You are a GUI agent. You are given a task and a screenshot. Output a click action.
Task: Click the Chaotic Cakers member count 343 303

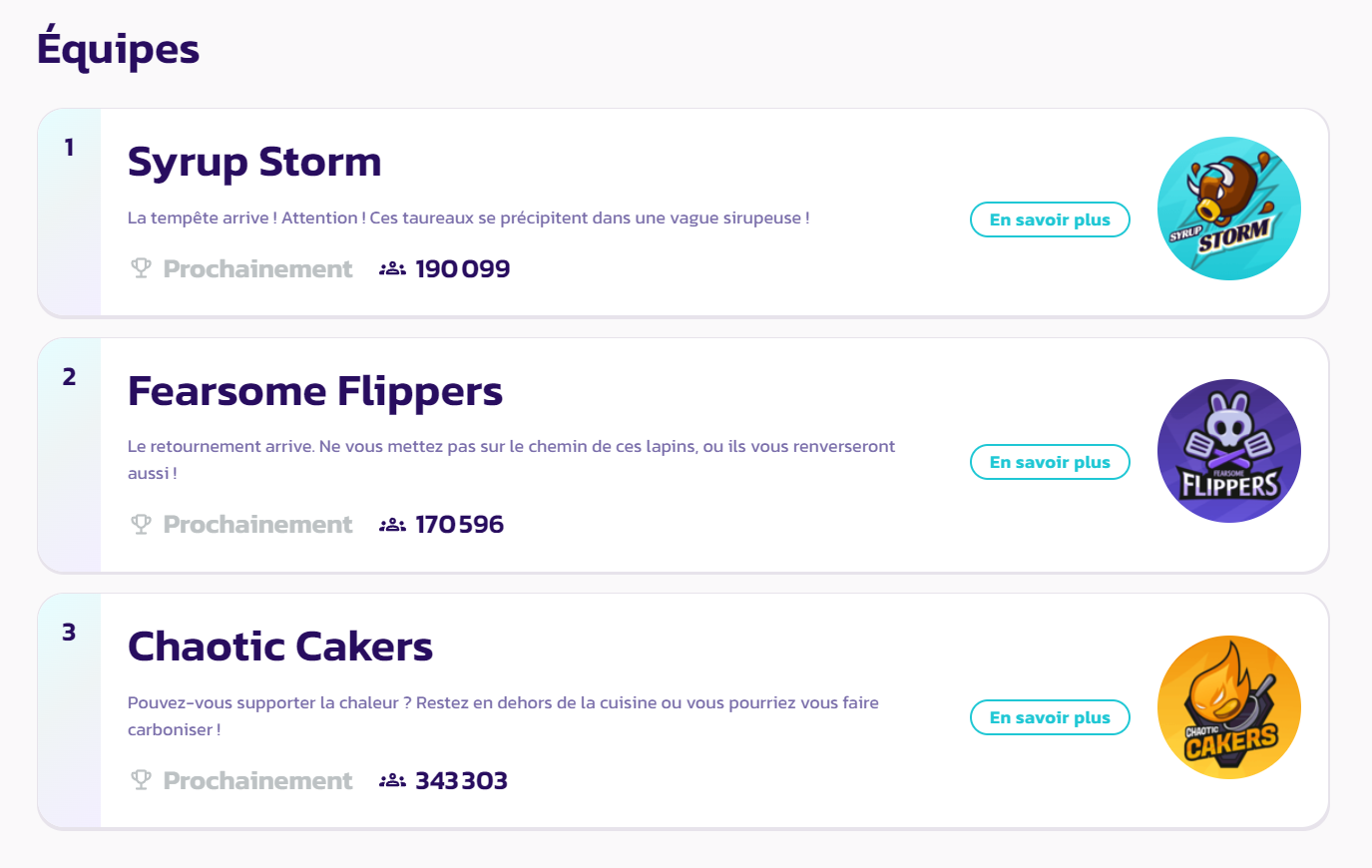(x=461, y=780)
